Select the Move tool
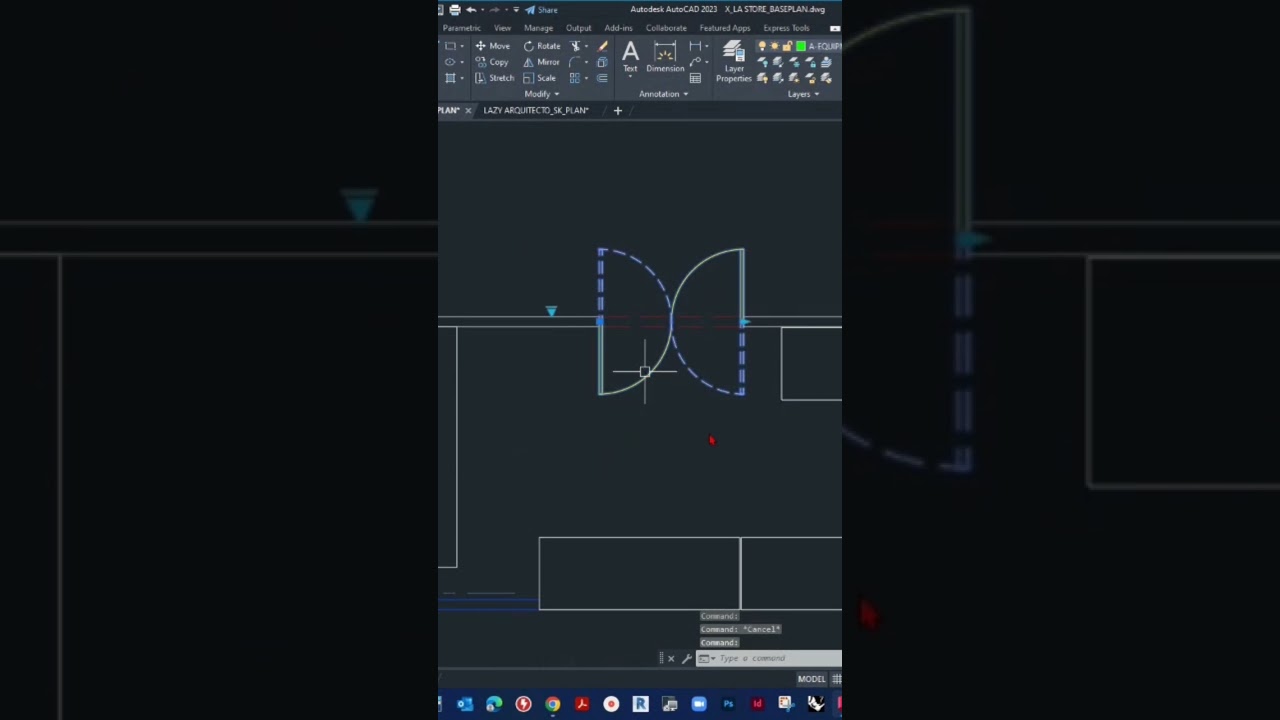Image resolution: width=1280 pixels, height=720 pixels. 492,46
